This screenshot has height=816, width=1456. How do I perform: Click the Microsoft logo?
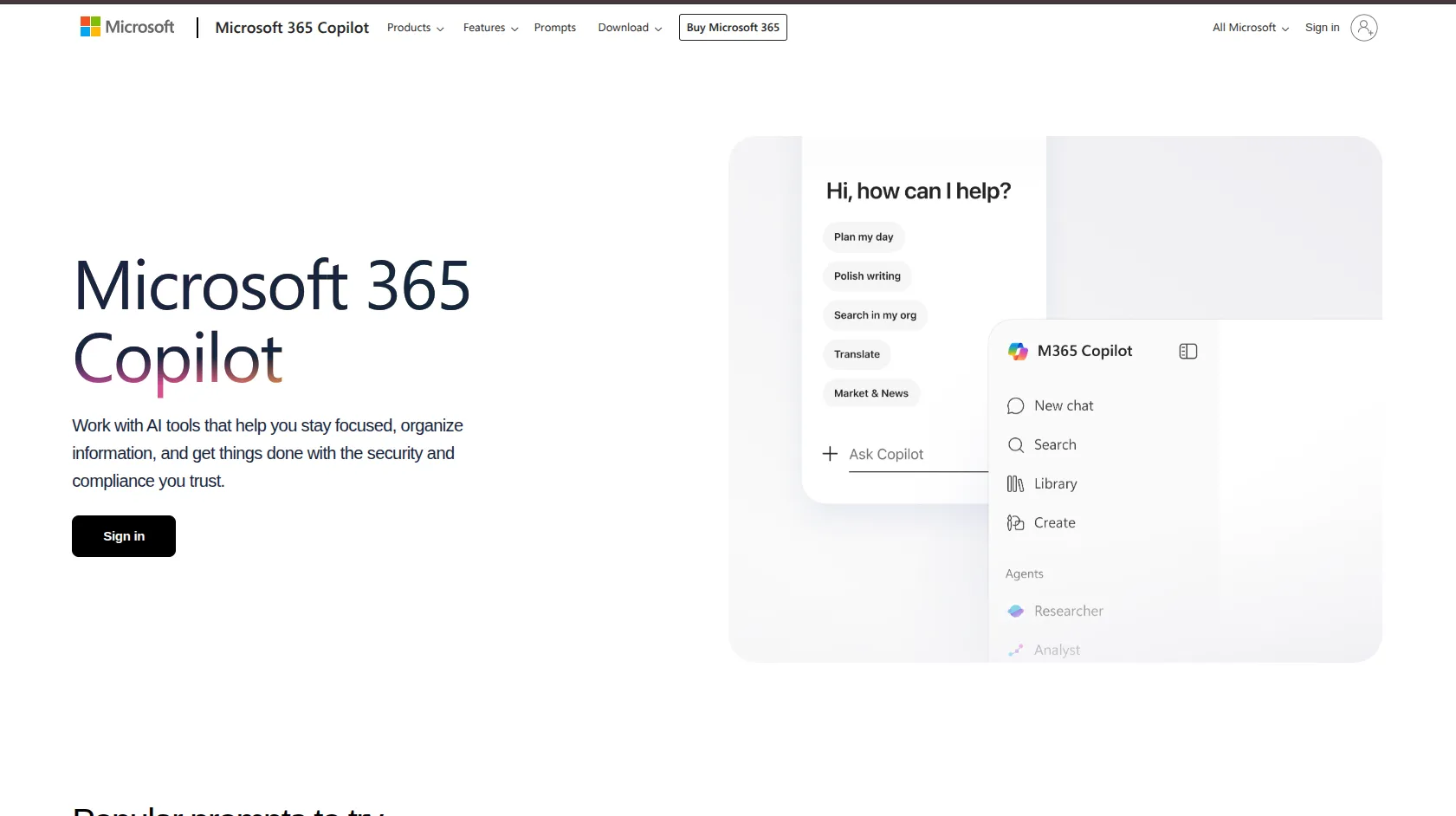click(126, 27)
